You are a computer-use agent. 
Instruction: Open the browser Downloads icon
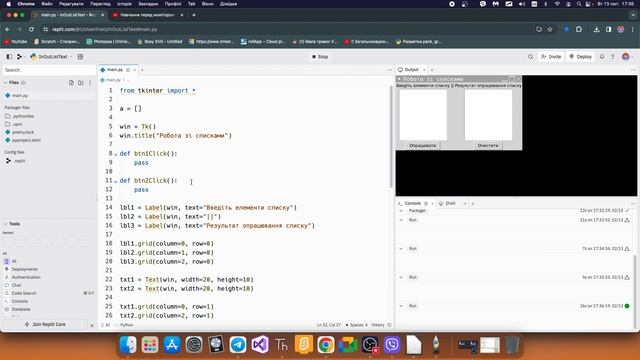(596, 29)
